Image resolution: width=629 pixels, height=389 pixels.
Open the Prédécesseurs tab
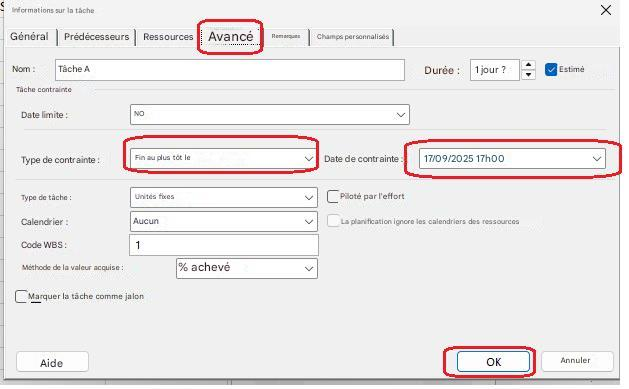96,36
